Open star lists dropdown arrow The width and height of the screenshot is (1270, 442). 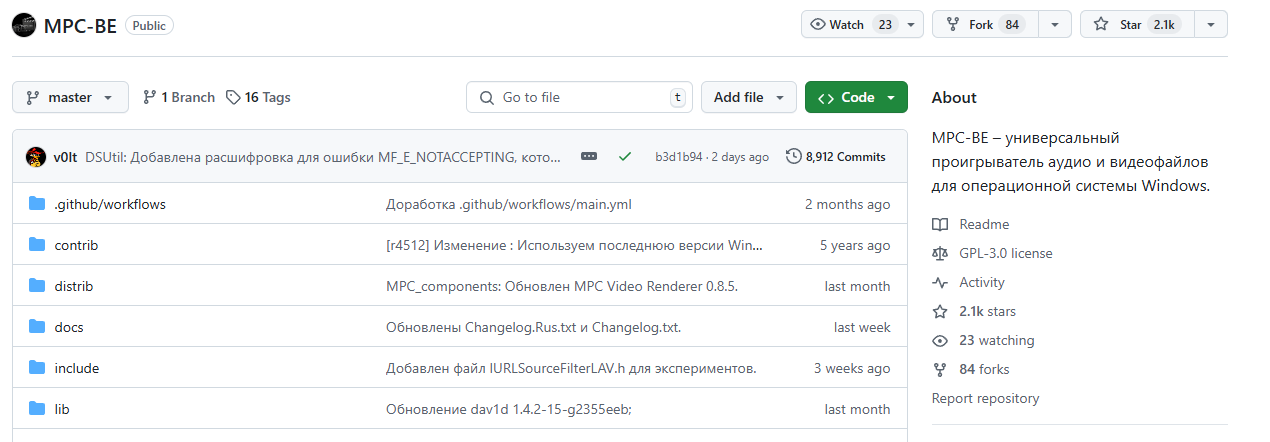tap(1211, 25)
